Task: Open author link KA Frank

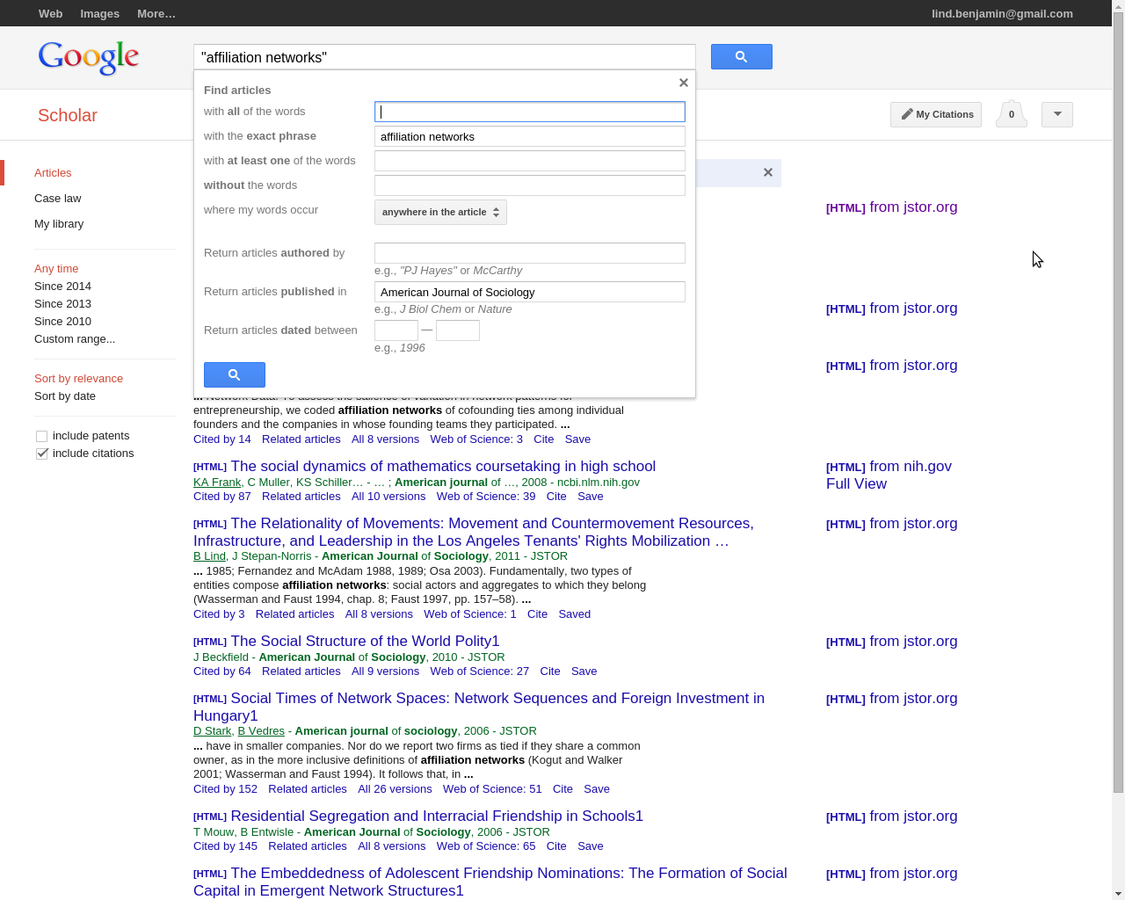Action: 217,482
